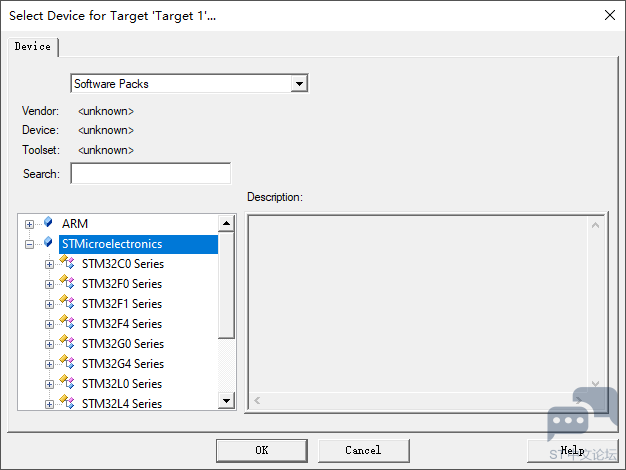Select ARM in the device tree
626x470 pixels.
75,224
